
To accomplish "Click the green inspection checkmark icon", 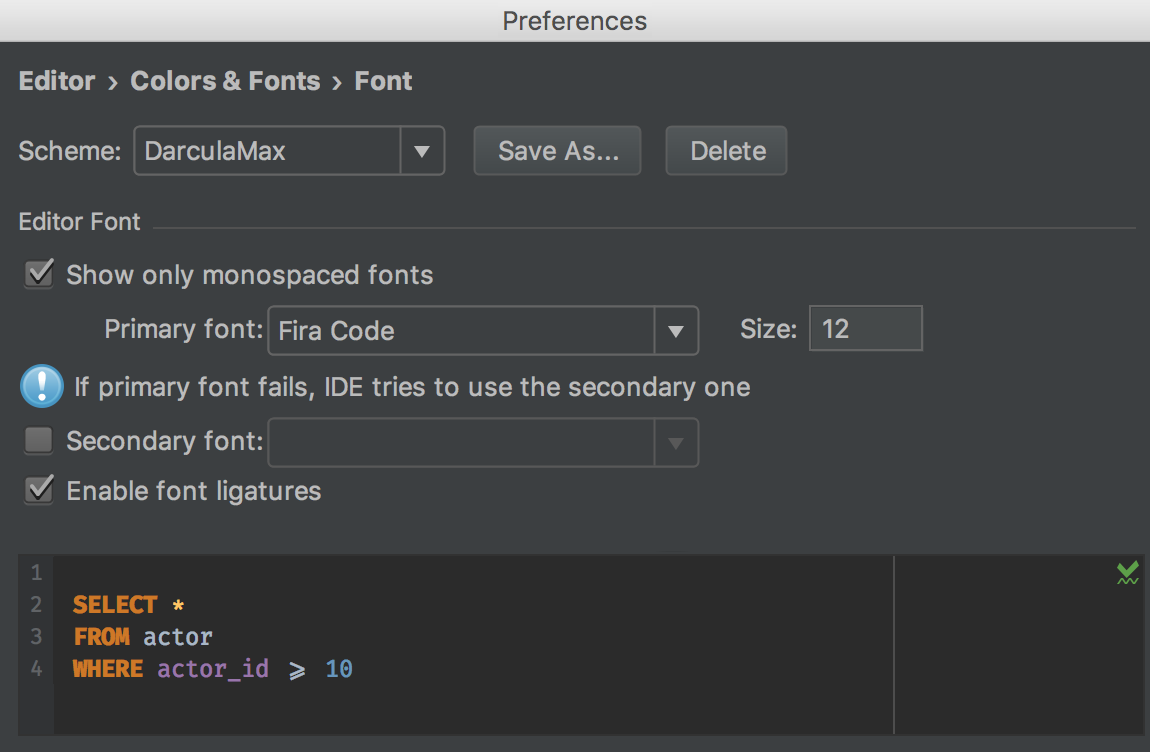I will pos(1127,573).
